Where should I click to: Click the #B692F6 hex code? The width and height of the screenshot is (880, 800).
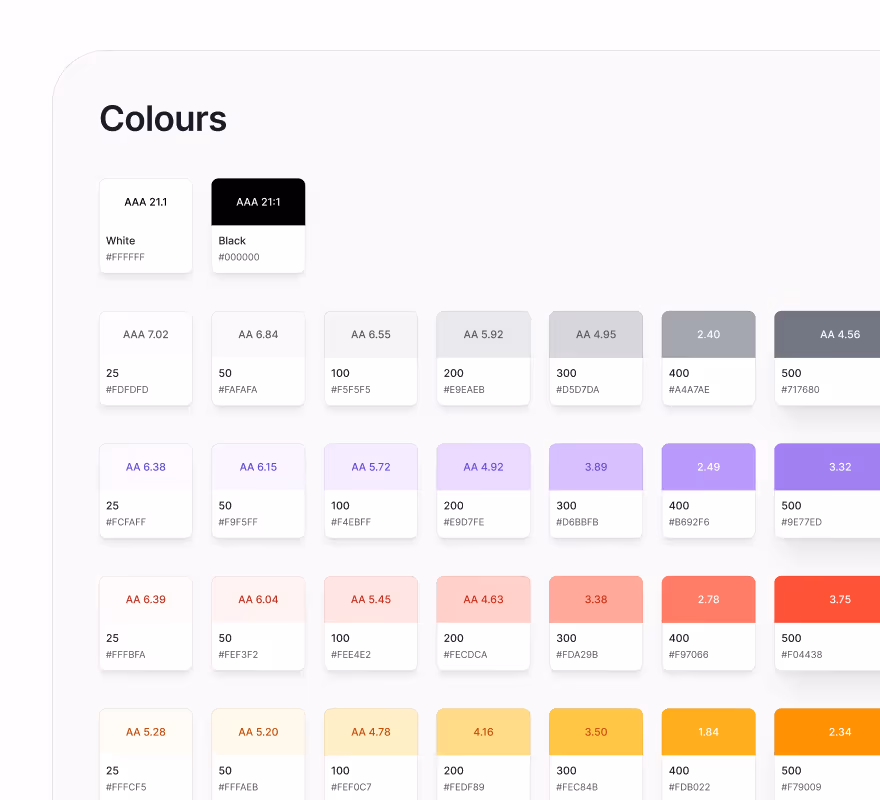pyautogui.click(x=689, y=522)
